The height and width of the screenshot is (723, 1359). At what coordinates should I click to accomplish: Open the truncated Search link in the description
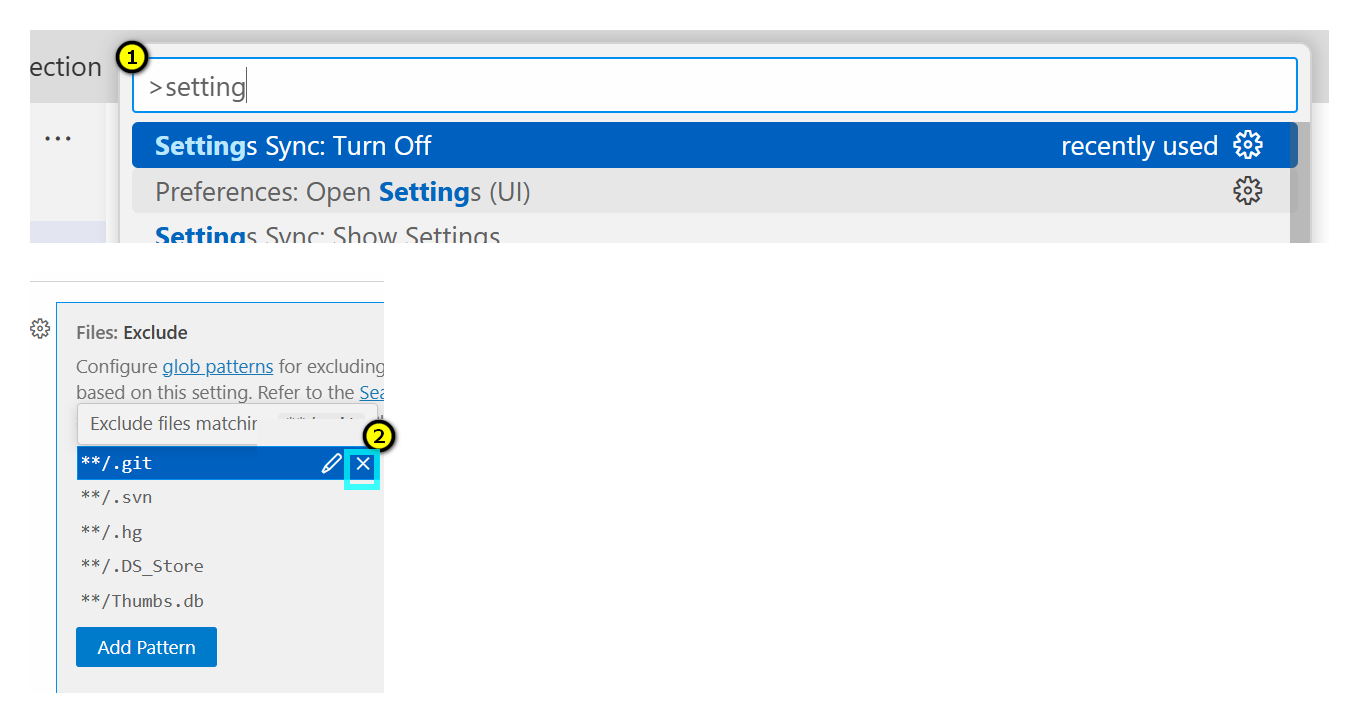(x=371, y=393)
